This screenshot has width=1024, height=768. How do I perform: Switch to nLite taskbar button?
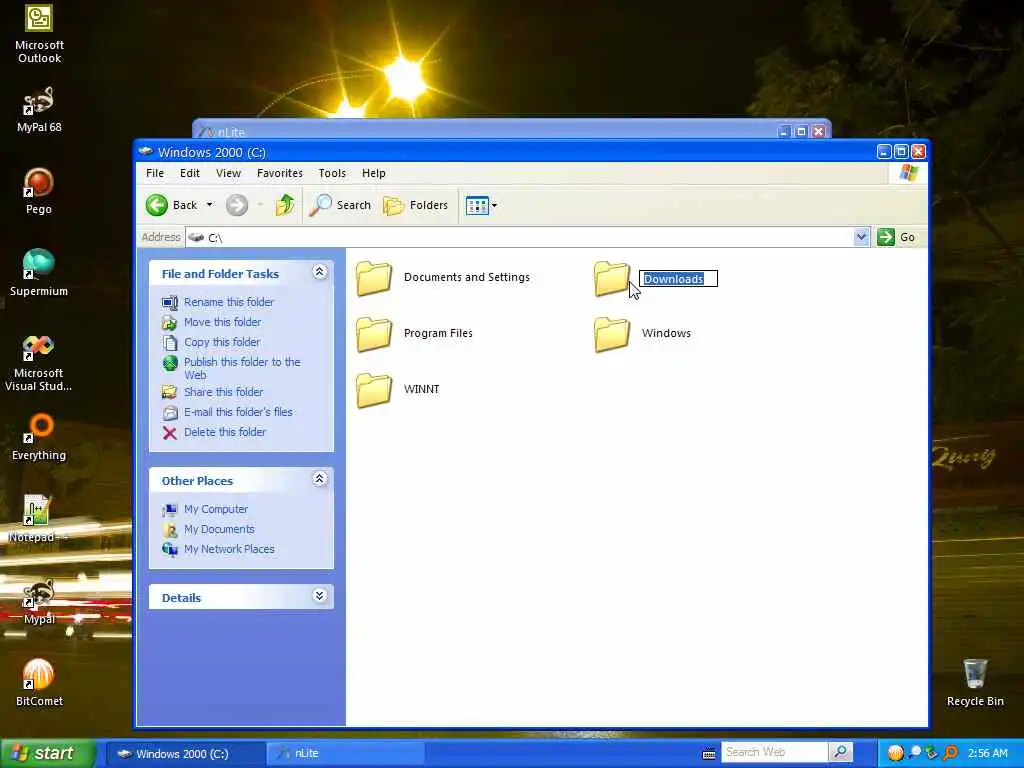(345, 753)
